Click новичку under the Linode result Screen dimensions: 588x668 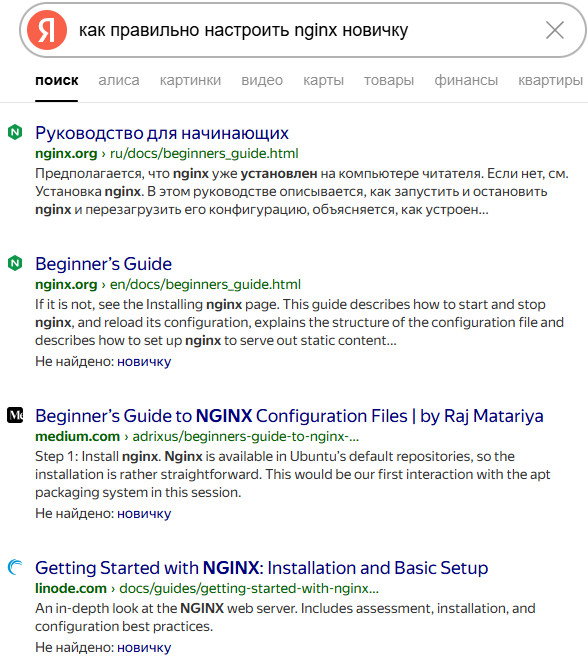[x=144, y=647]
